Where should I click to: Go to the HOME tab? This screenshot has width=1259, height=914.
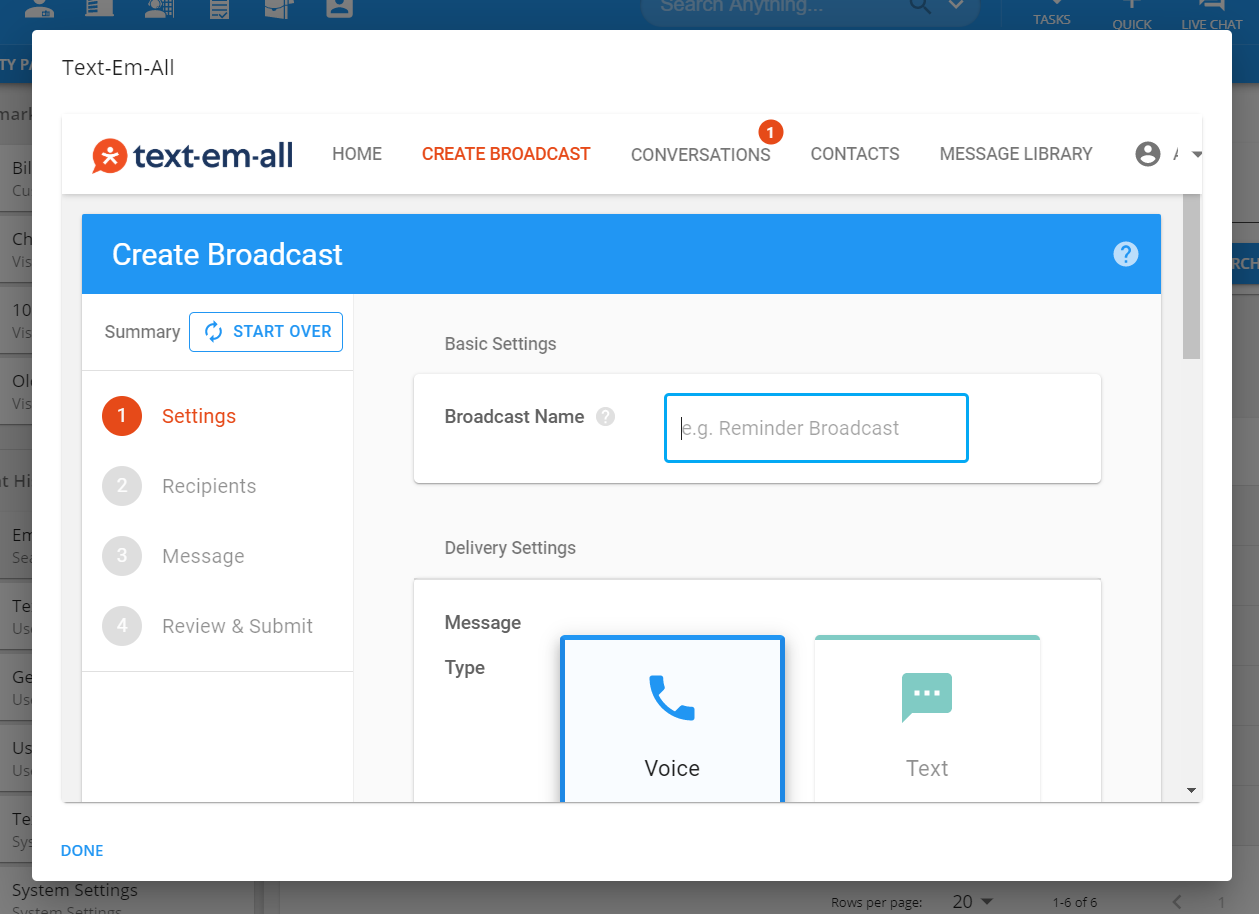357,154
